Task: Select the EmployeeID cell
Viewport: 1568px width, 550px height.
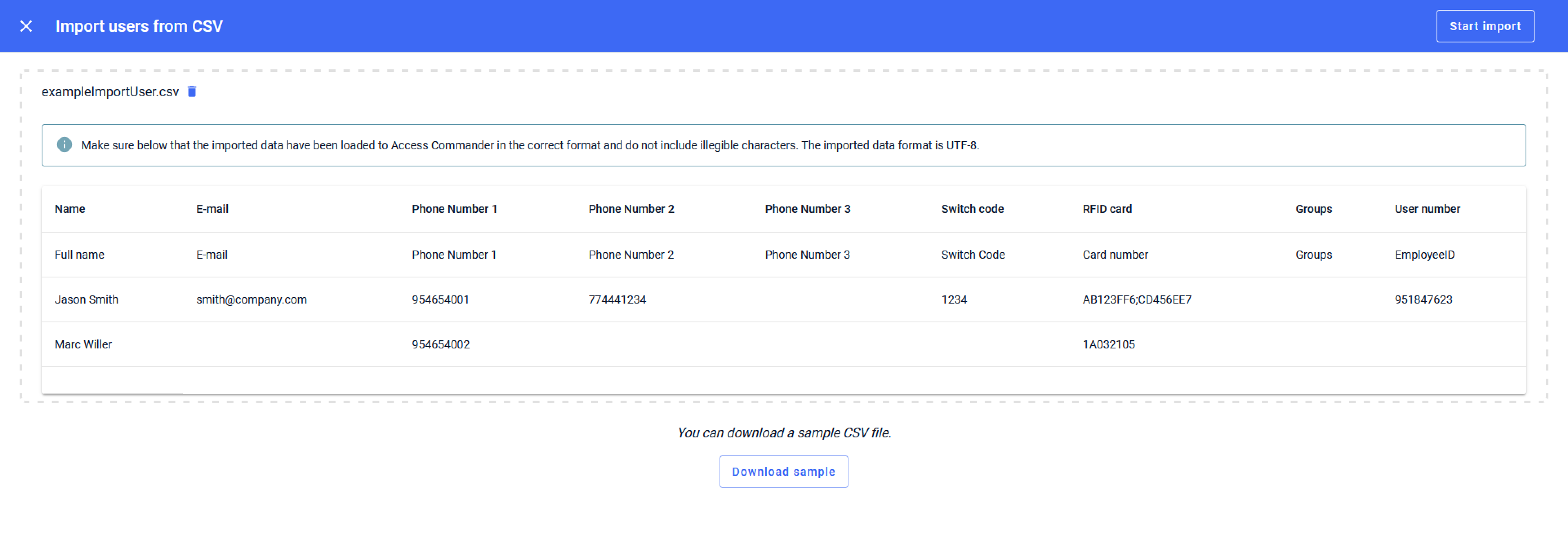Action: 1424,254
